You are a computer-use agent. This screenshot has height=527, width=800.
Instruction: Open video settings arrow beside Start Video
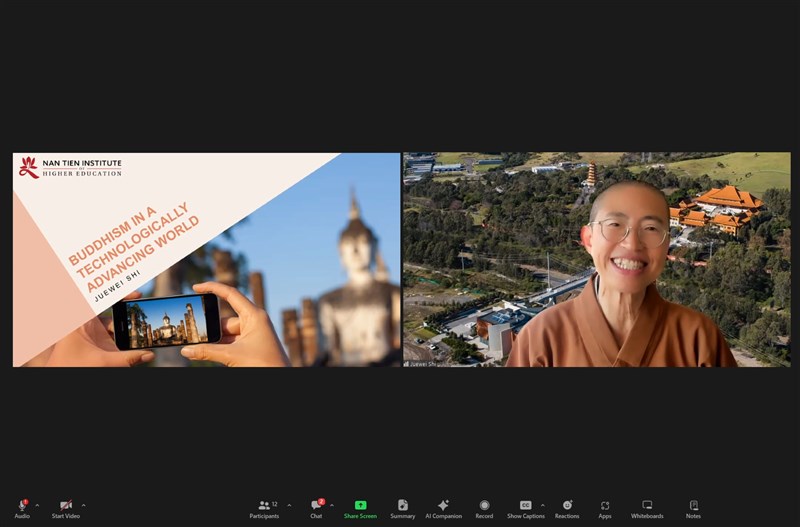point(84,505)
